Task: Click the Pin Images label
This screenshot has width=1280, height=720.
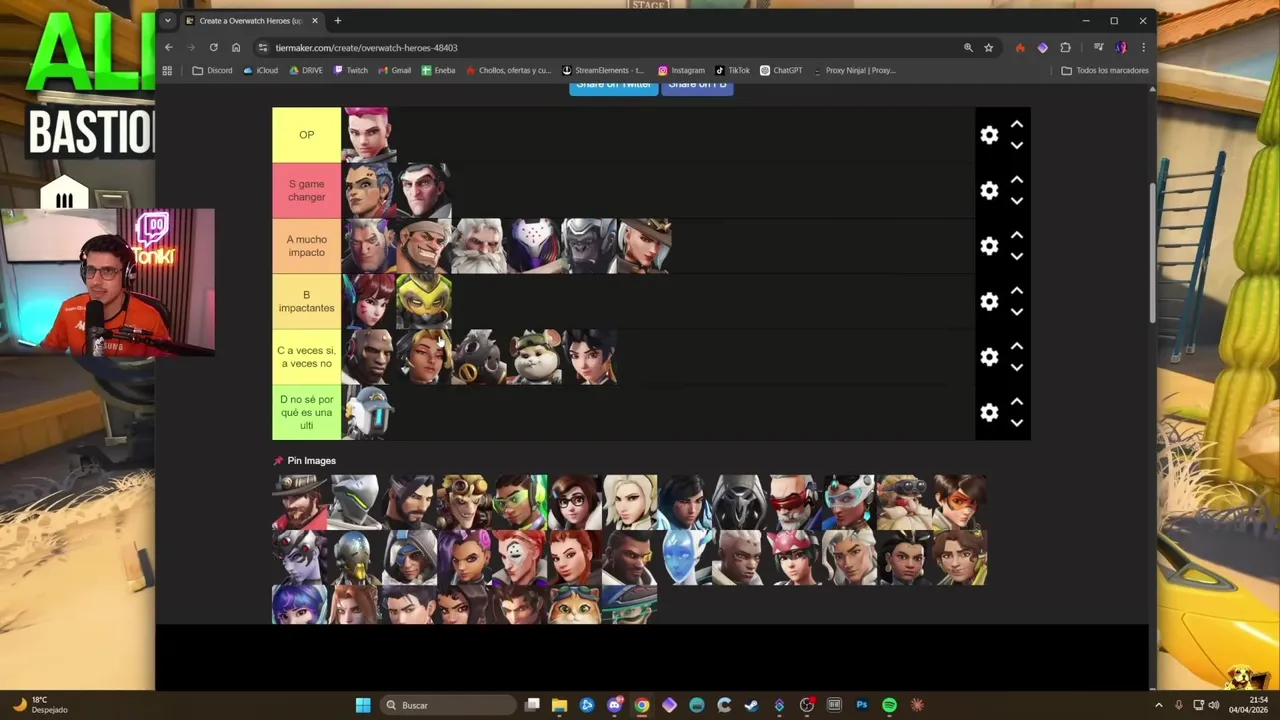Action: 311,461
